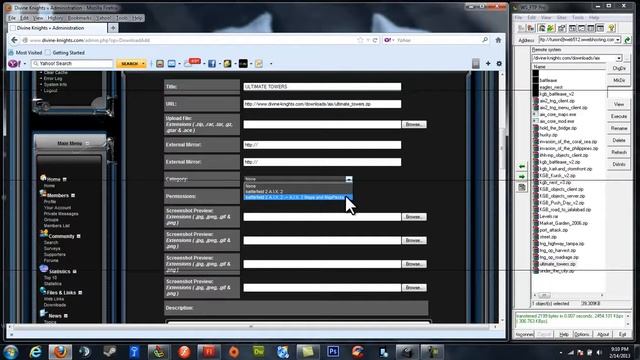This screenshot has width=640, height=360.
Task: Click the MkDir button in WS_FTP
Action: pyautogui.click(x=619, y=80)
